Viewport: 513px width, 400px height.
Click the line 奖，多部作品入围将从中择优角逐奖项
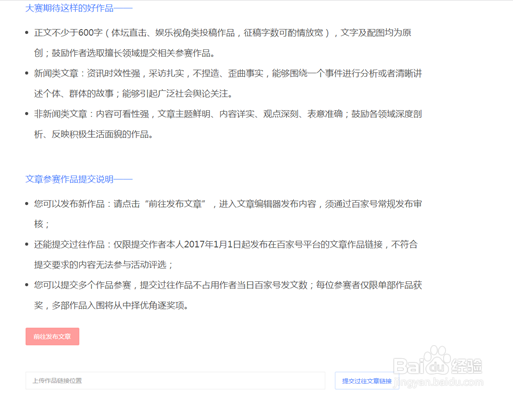111,305
